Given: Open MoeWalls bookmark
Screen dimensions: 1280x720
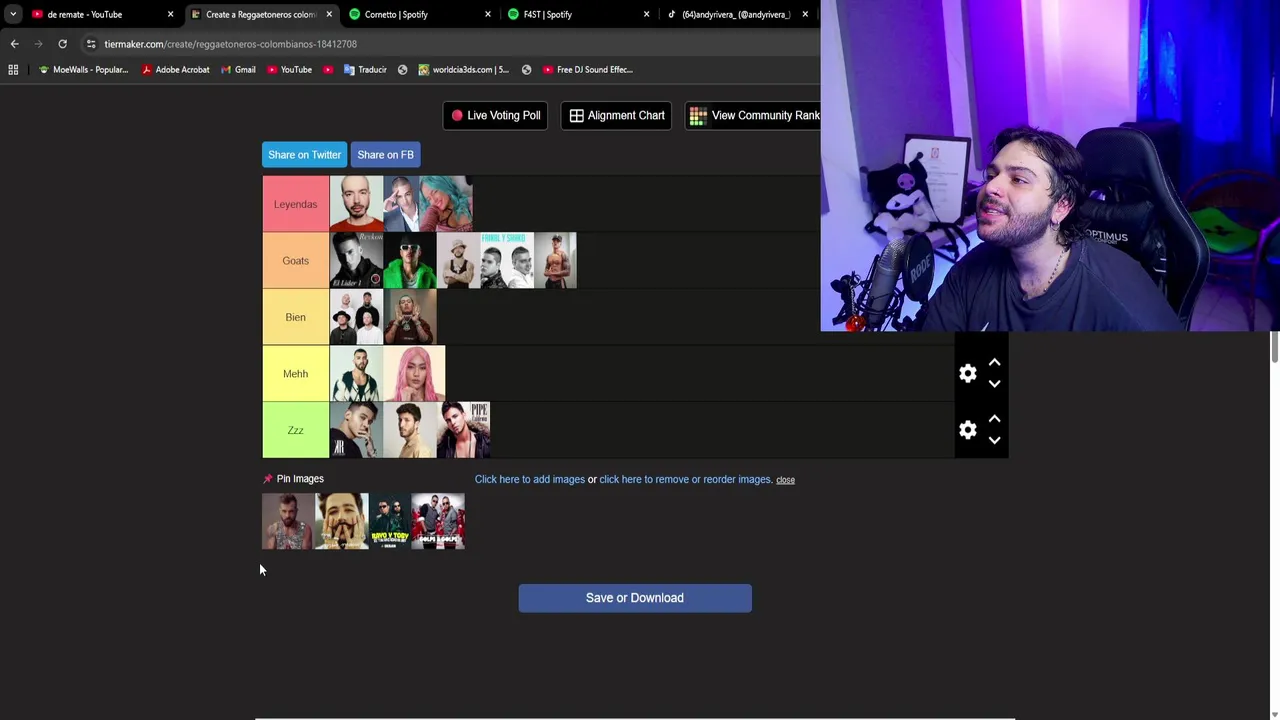Looking at the screenshot, I should [x=83, y=70].
